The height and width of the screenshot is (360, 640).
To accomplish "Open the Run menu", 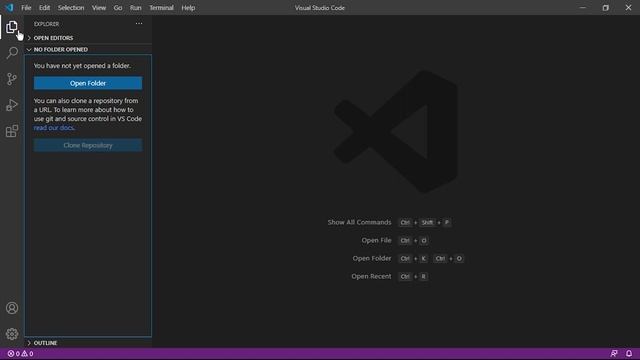I will [x=136, y=8].
